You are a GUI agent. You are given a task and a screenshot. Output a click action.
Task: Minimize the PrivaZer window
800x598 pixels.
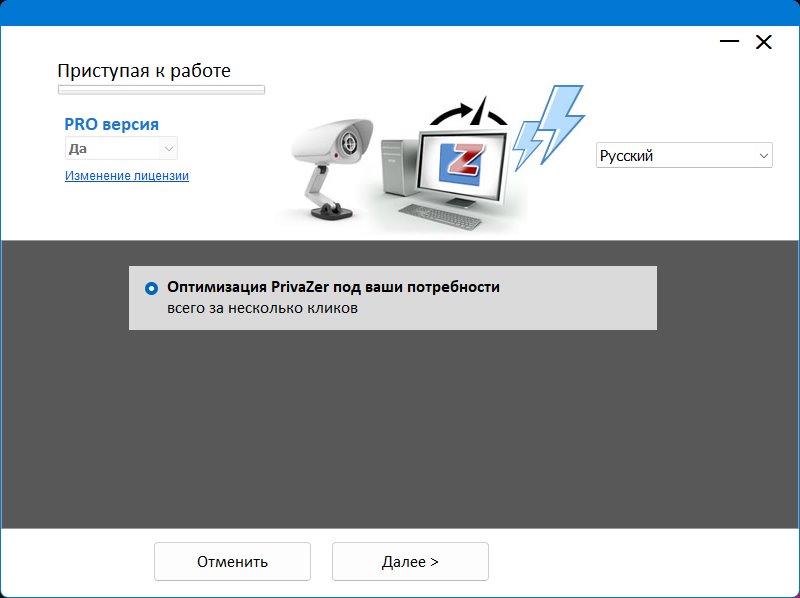click(730, 42)
